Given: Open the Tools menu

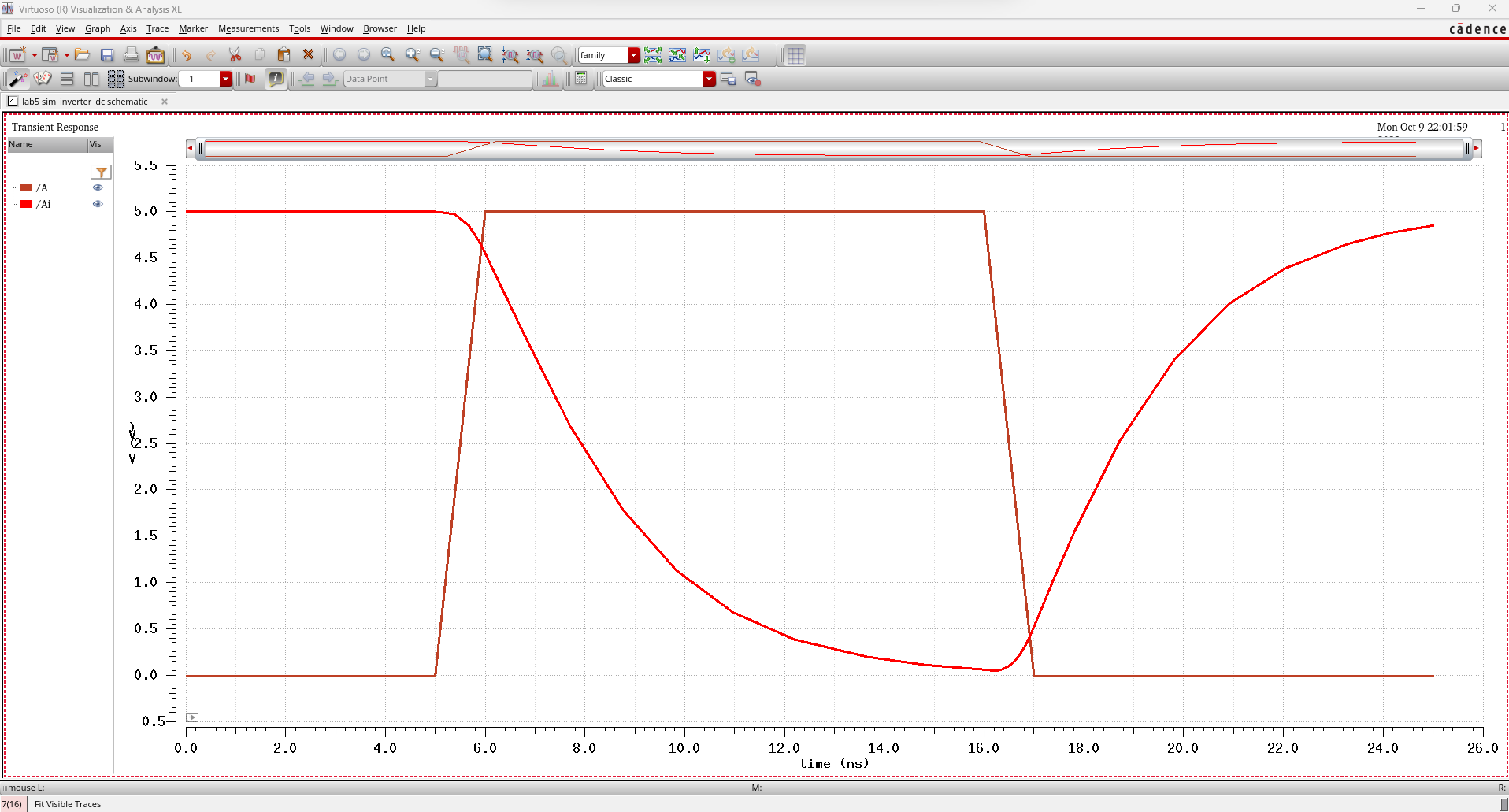Looking at the screenshot, I should click(299, 28).
